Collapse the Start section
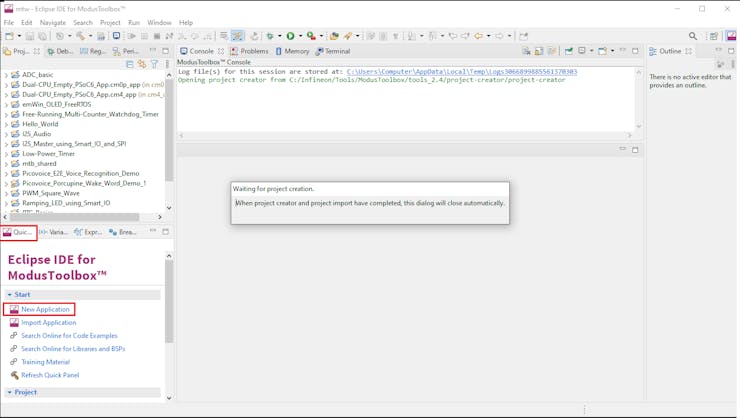Viewport: 740px width, 418px height. click(x=9, y=294)
